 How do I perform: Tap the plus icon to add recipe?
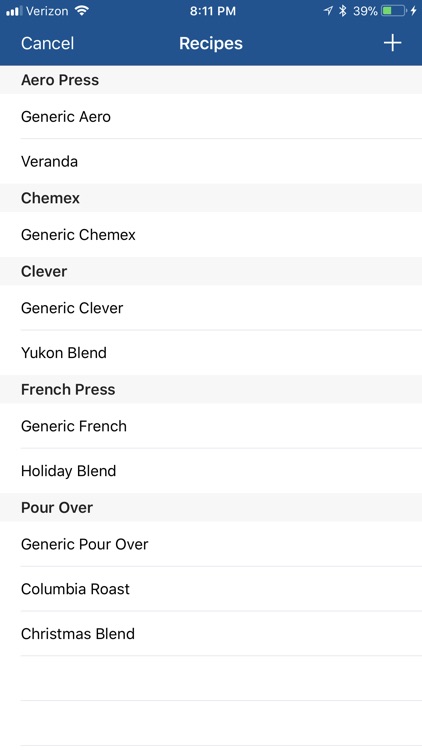392,43
